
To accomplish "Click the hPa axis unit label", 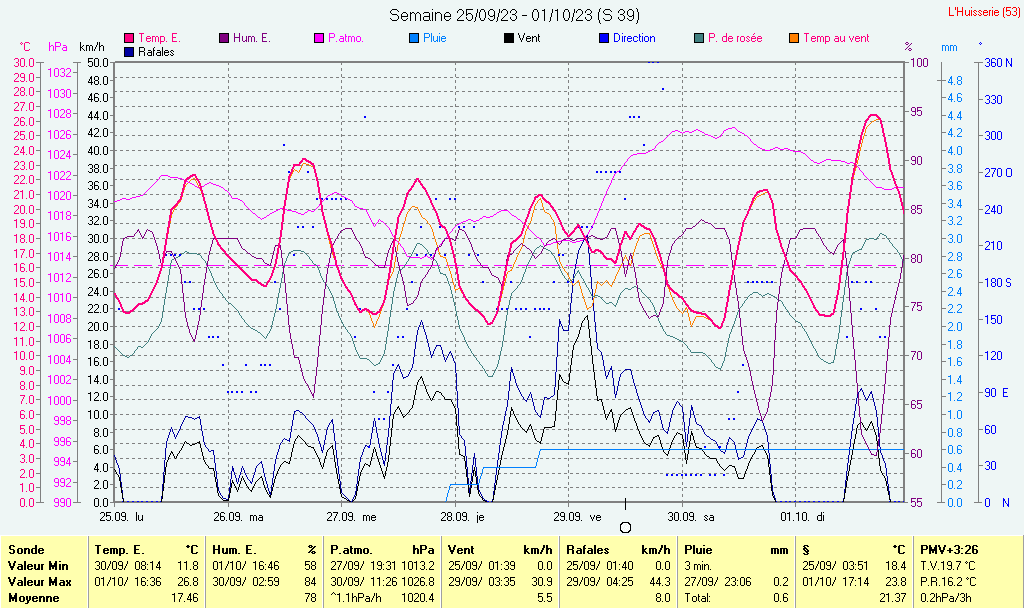I will 58,47.
